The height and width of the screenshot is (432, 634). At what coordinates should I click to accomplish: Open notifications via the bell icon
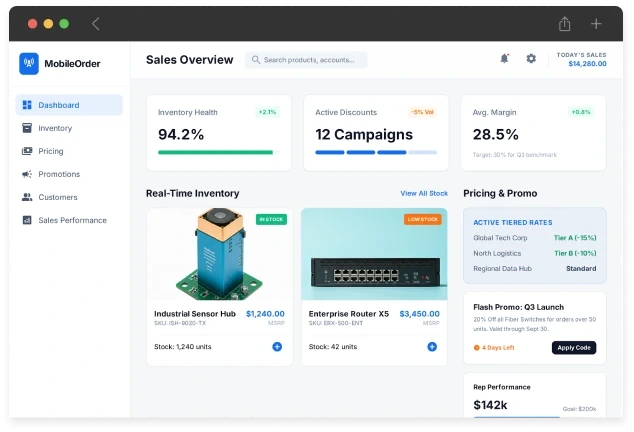click(x=504, y=59)
